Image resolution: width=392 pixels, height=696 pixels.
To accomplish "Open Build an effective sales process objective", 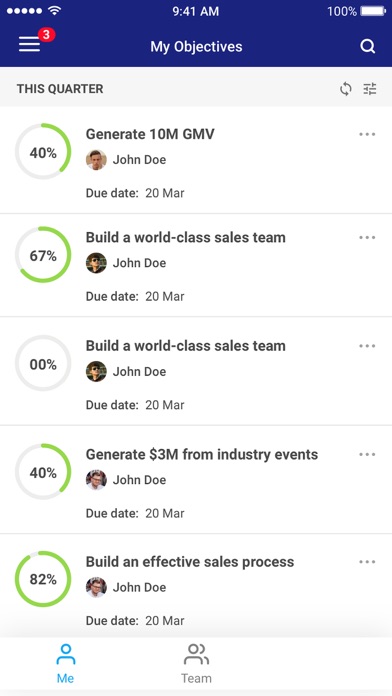I will 190,562.
